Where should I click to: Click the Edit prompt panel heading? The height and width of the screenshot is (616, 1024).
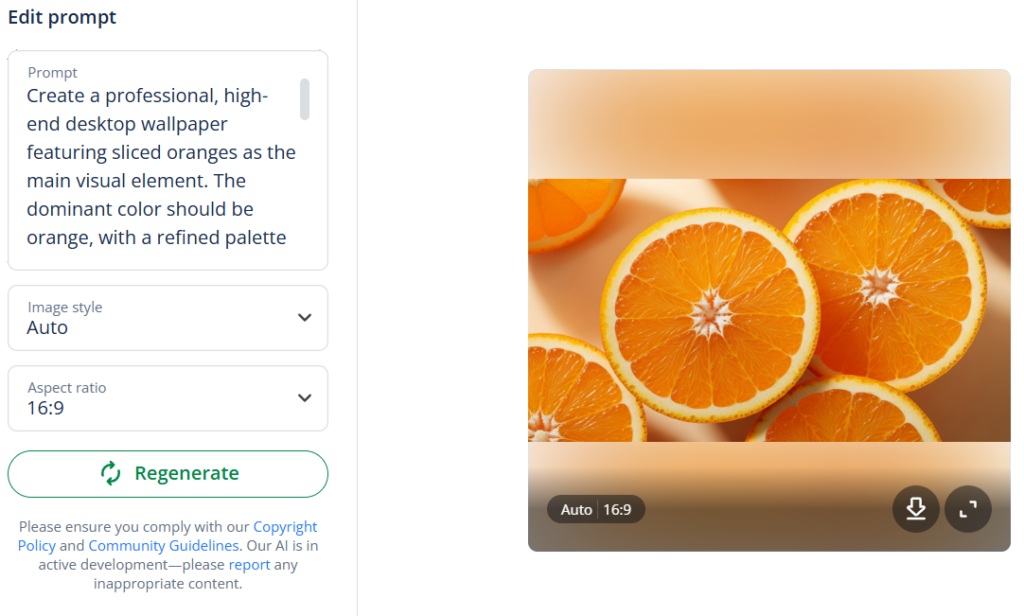[62, 18]
